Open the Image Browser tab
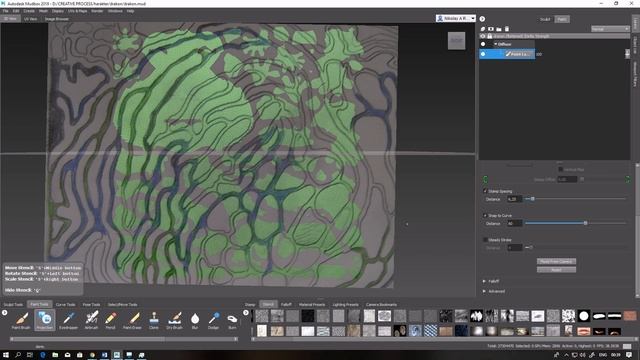 pos(56,19)
